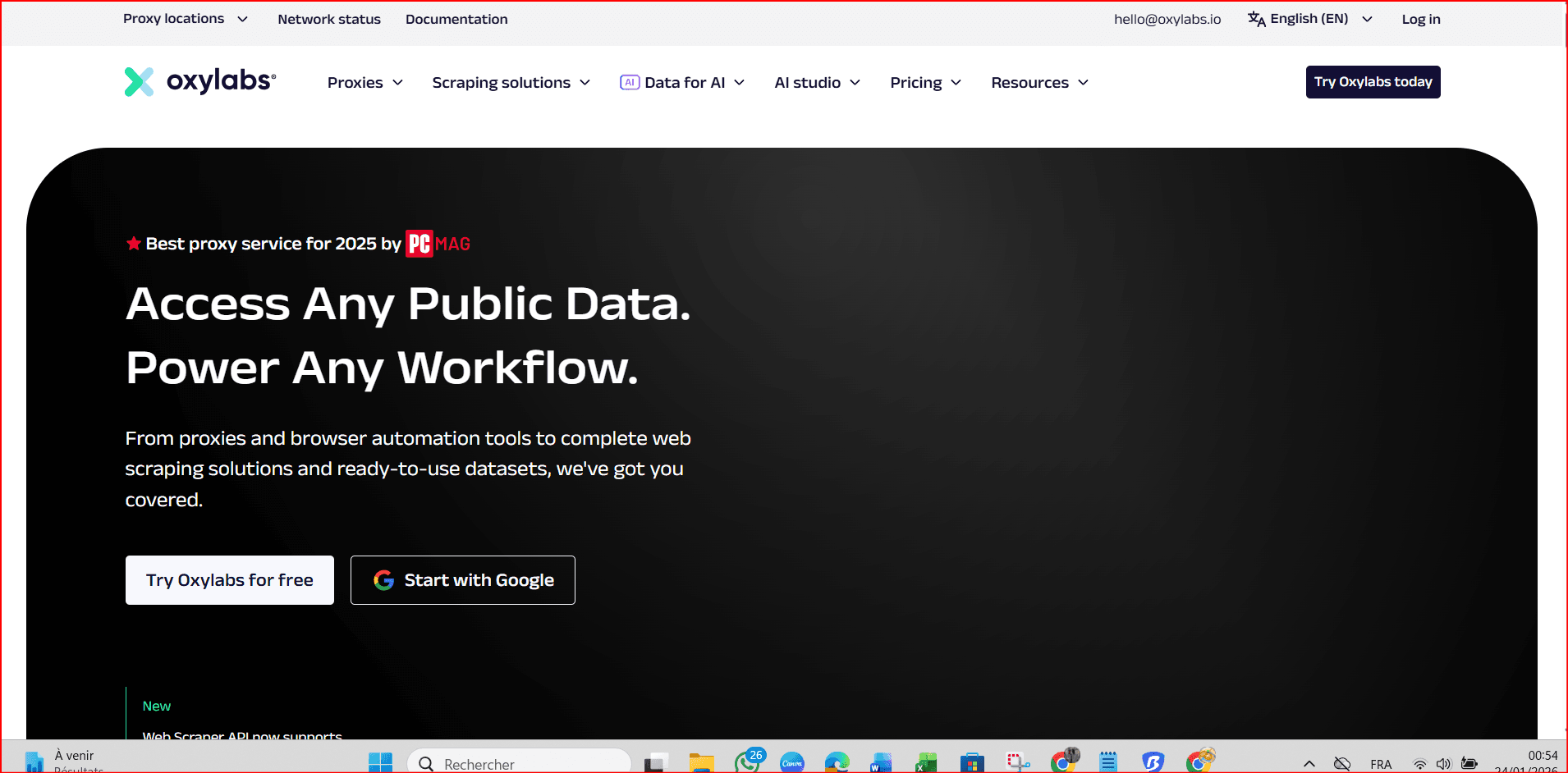Viewport: 1568px width, 773px height.
Task: Click the Oxylabs logo
Action: pyautogui.click(x=200, y=81)
